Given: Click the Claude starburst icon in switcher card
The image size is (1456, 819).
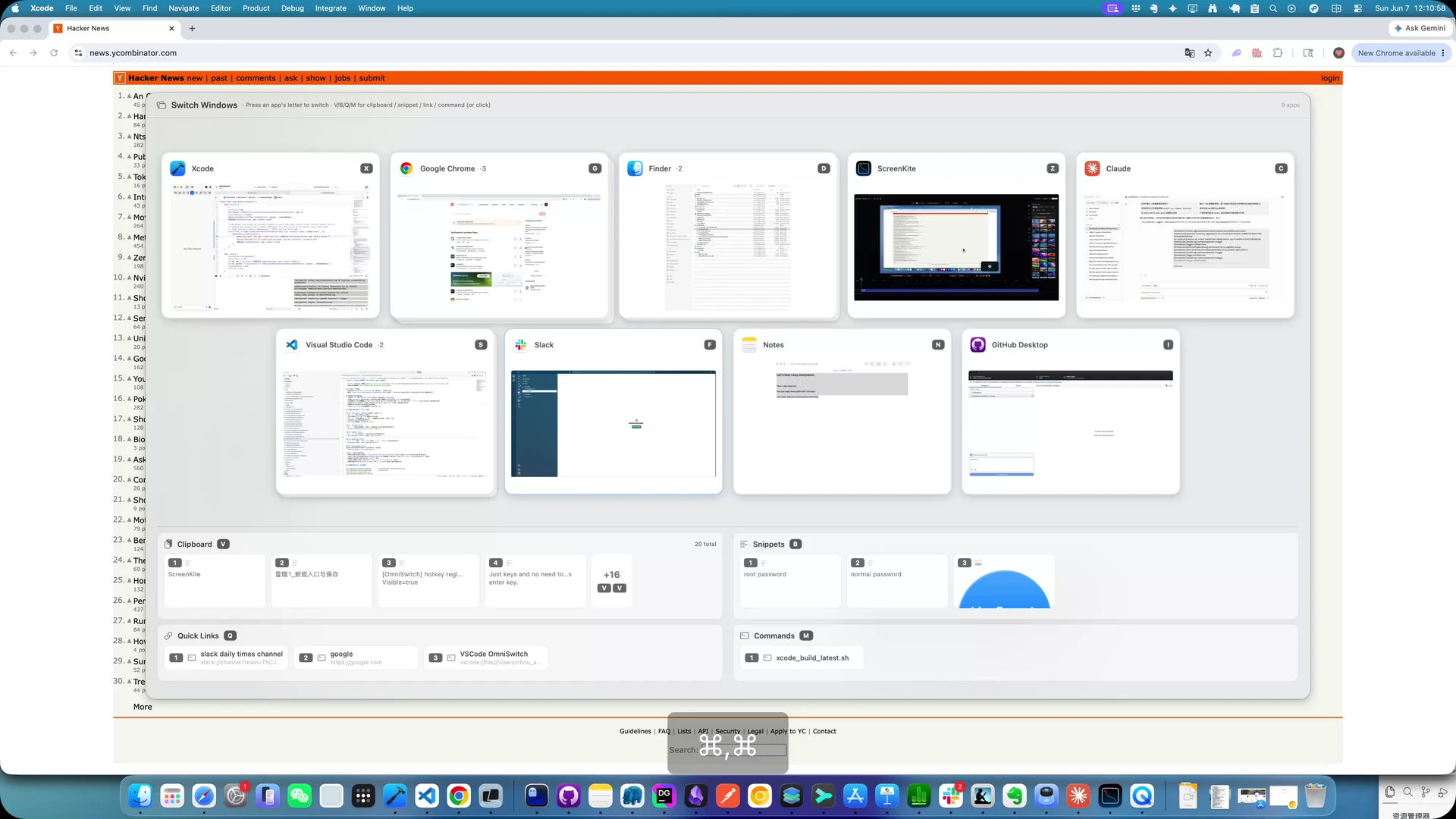Looking at the screenshot, I should 1092,168.
